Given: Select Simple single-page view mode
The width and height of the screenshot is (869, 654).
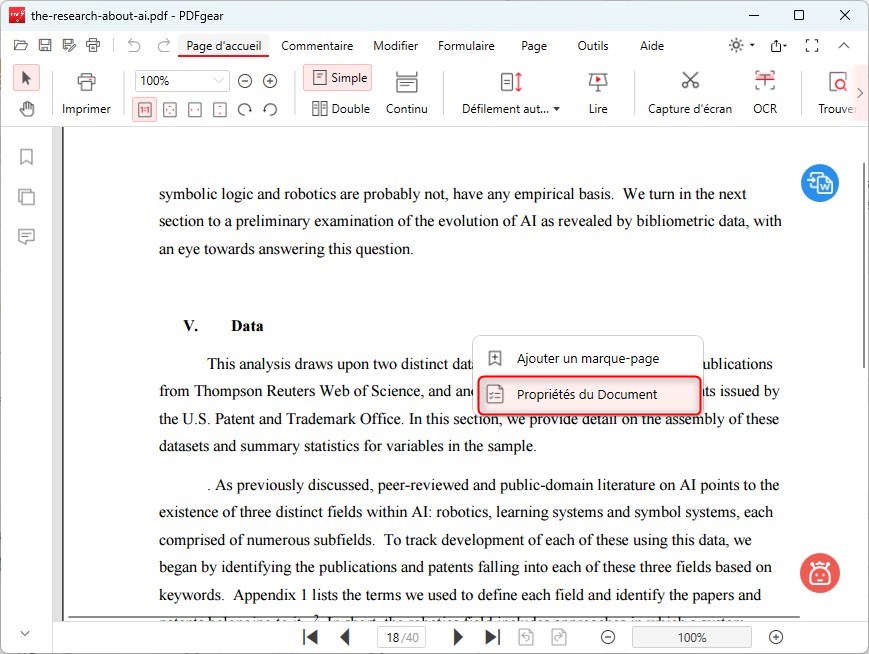Looking at the screenshot, I should pos(338,78).
